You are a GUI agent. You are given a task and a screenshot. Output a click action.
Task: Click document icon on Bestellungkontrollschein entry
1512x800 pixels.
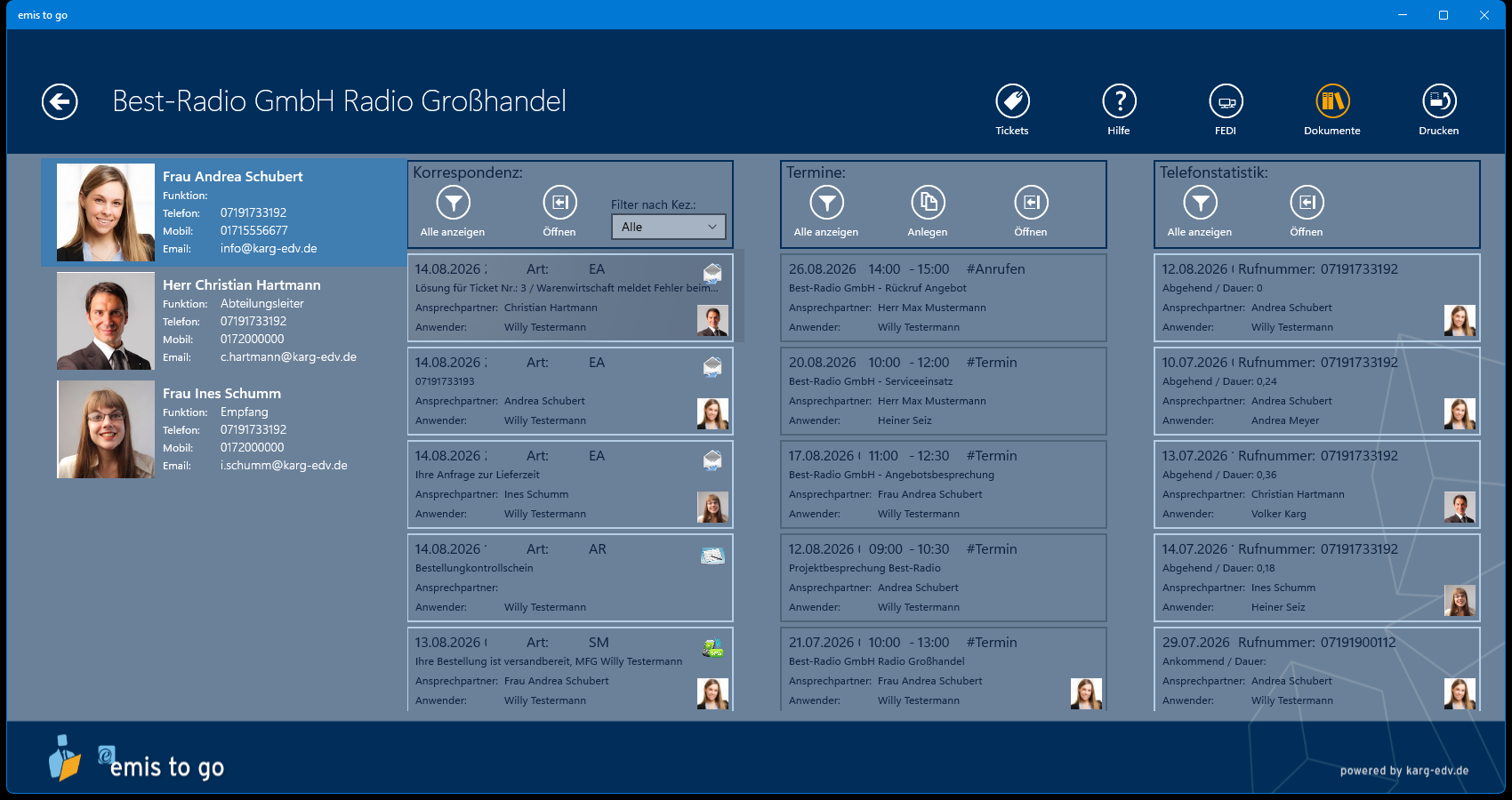712,556
